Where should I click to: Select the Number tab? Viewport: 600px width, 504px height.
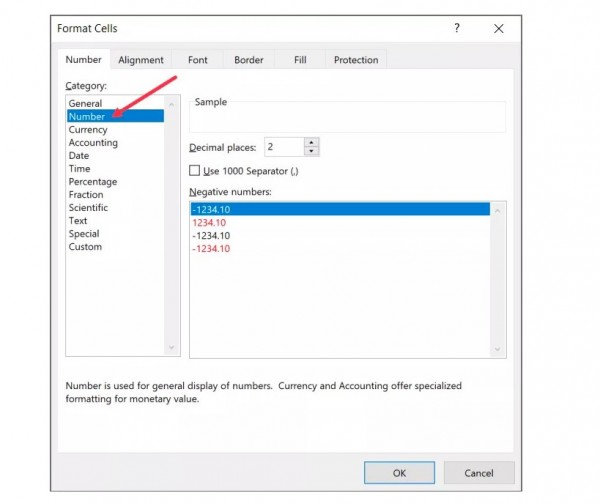[83, 59]
